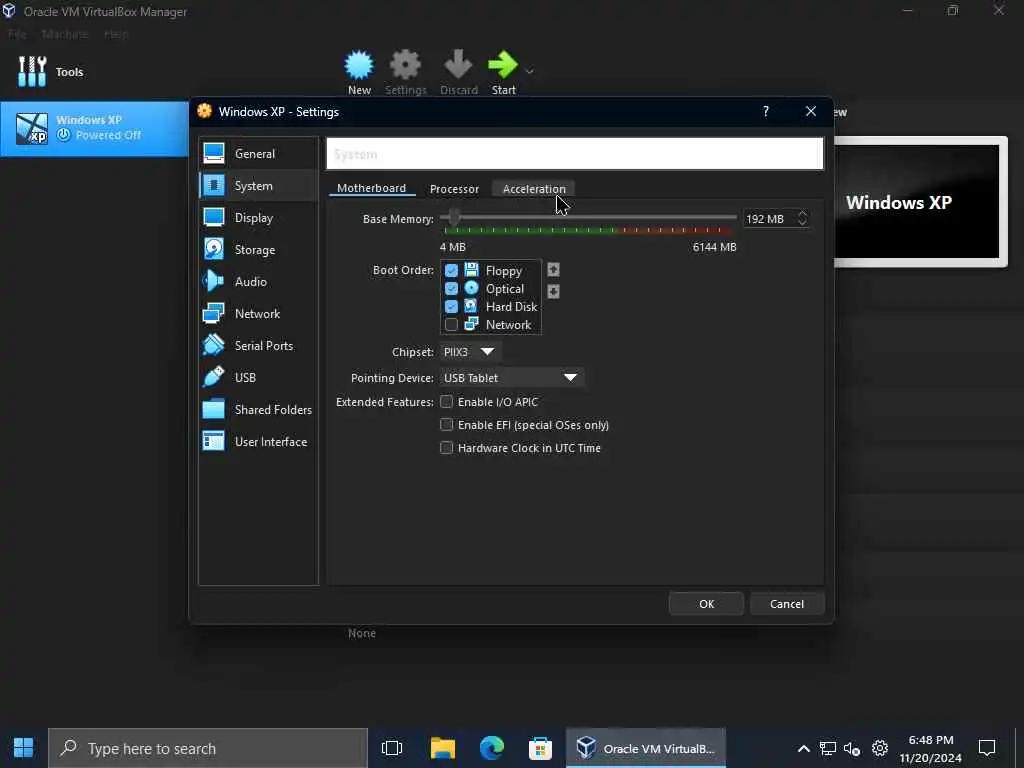The image size is (1024, 768).
Task: Click the help question mark in Settings
Action: [x=765, y=112]
